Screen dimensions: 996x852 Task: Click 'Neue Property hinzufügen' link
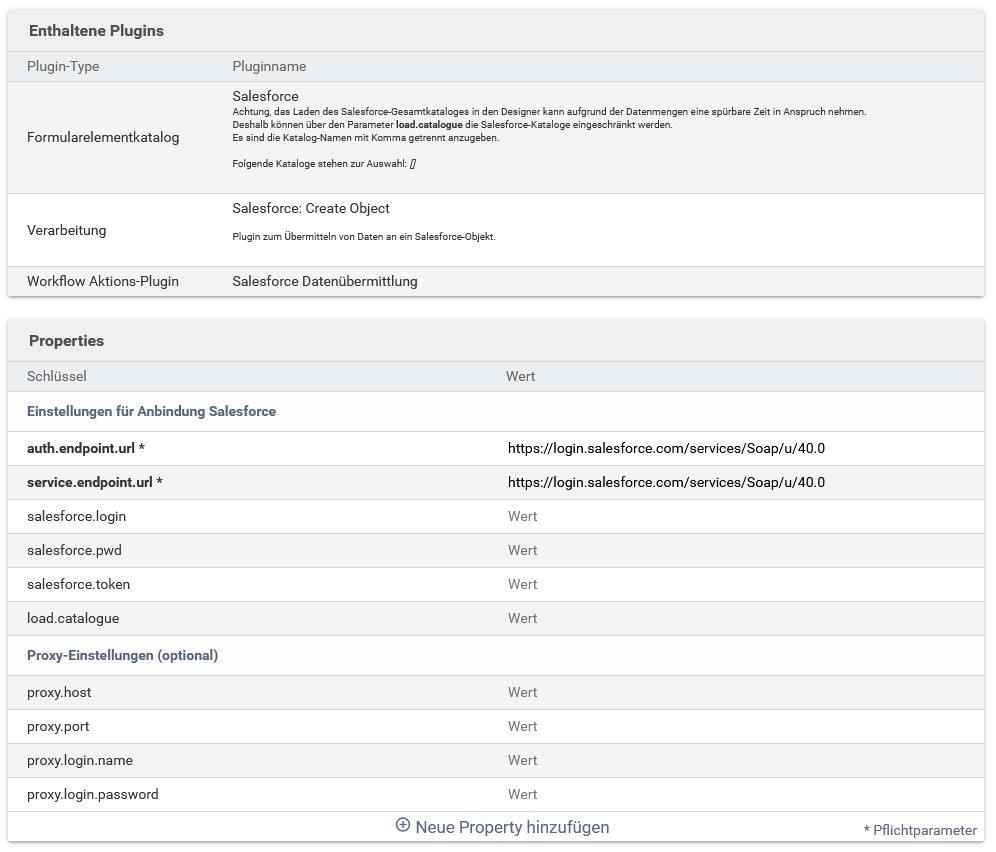pyautogui.click(x=511, y=827)
